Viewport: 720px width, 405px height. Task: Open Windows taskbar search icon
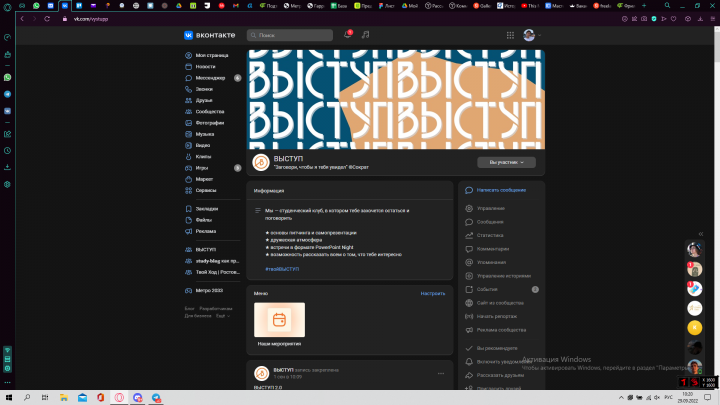pyautogui.click(x=27, y=398)
